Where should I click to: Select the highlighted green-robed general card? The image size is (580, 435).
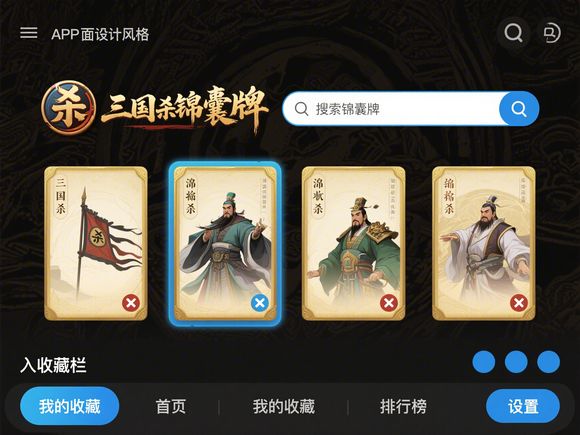pyautogui.click(x=225, y=243)
